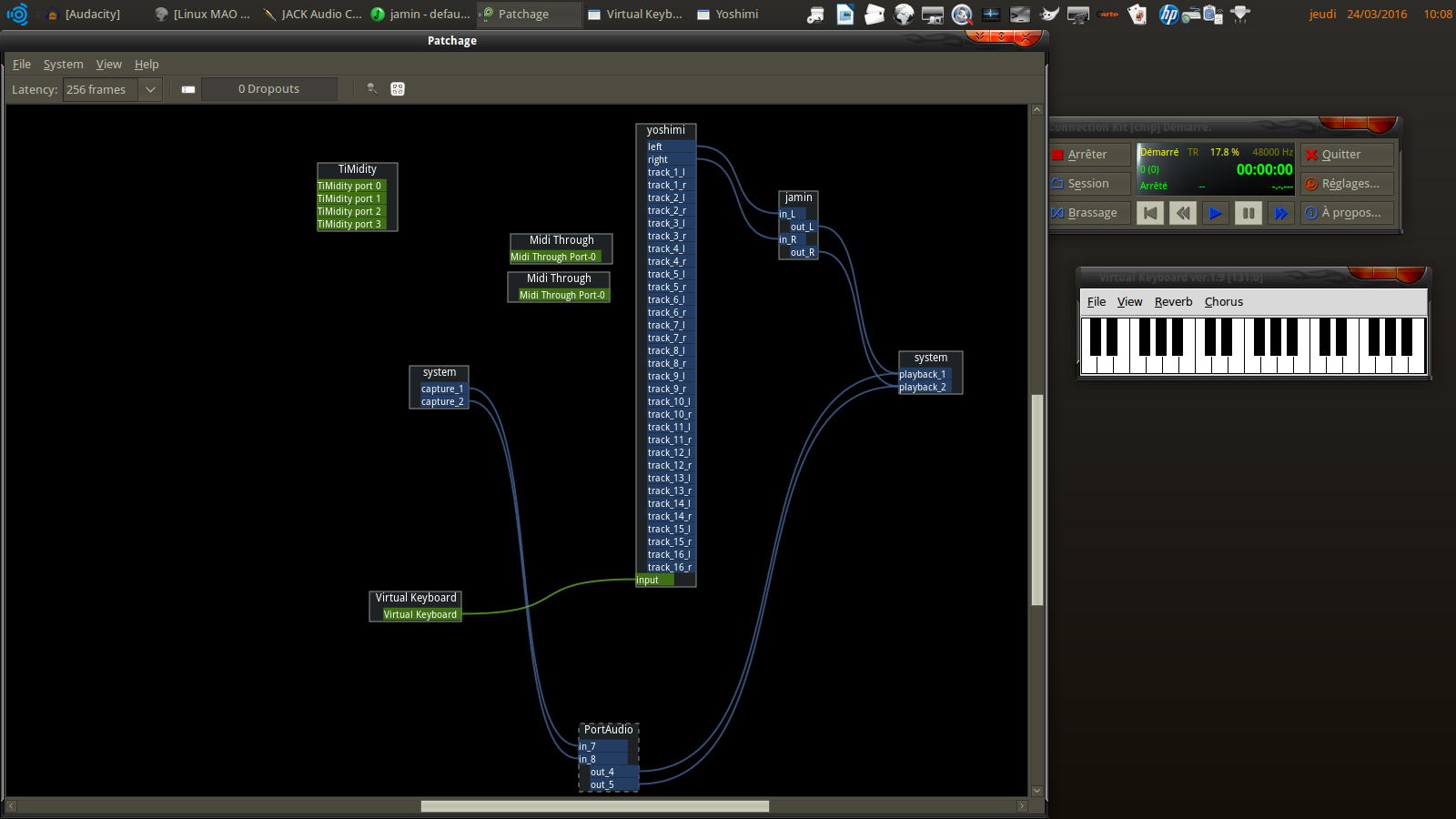Viewport: 1456px width, 819px height.
Task: Open the View menu in Patchage
Action: pyautogui.click(x=108, y=65)
